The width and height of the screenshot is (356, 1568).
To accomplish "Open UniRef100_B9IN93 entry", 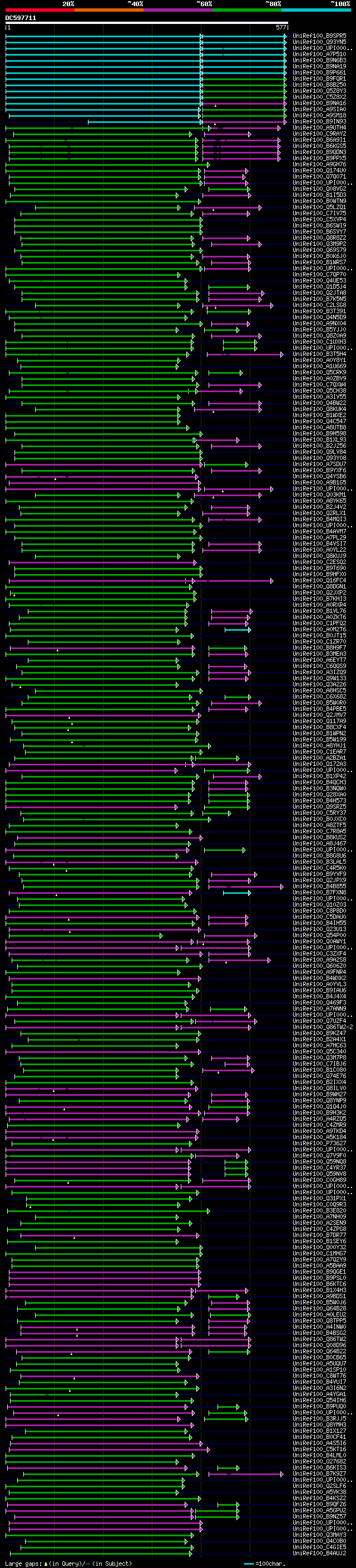I will pos(319,122).
